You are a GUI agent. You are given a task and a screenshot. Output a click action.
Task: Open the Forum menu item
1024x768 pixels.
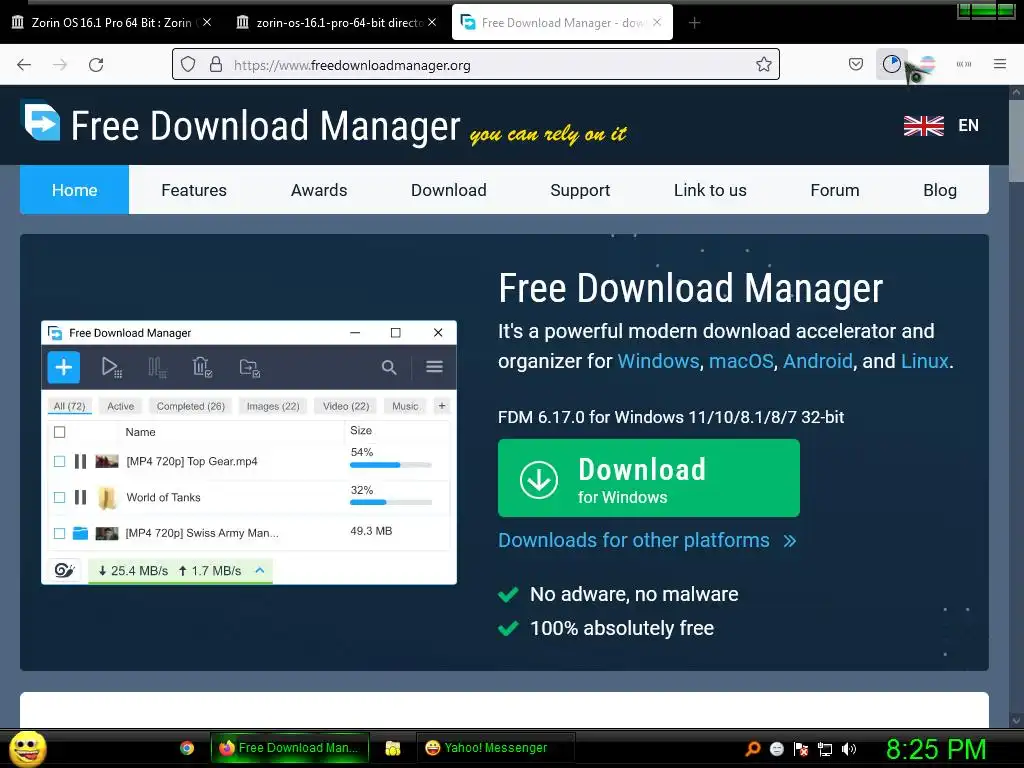point(835,190)
